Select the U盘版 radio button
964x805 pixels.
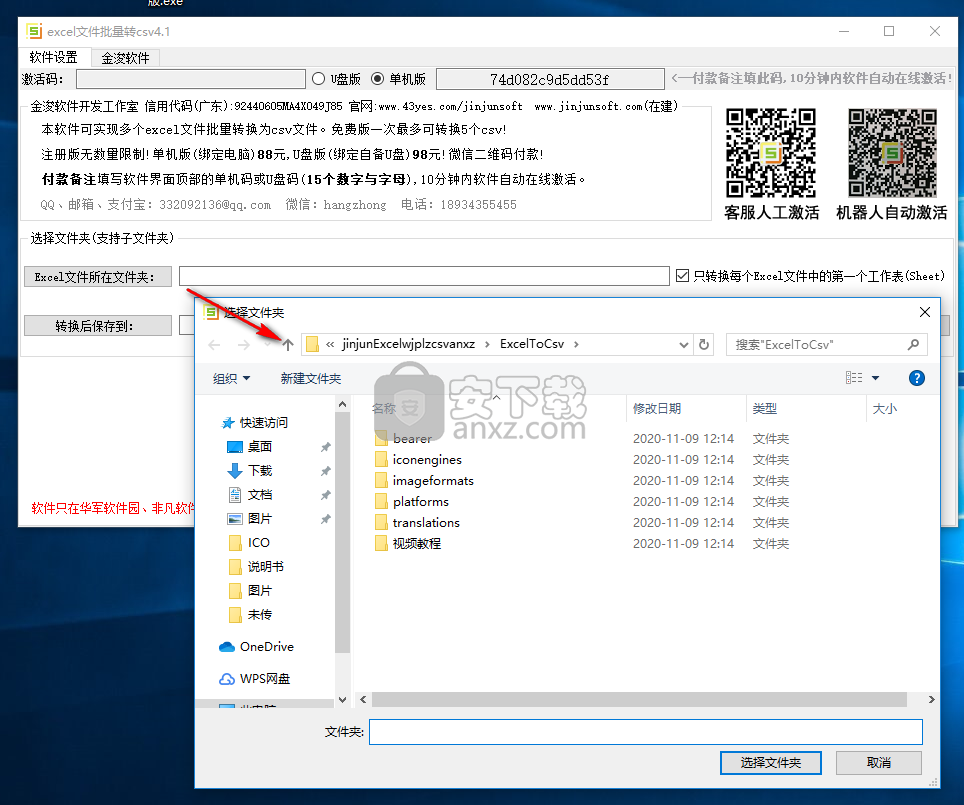tap(318, 79)
